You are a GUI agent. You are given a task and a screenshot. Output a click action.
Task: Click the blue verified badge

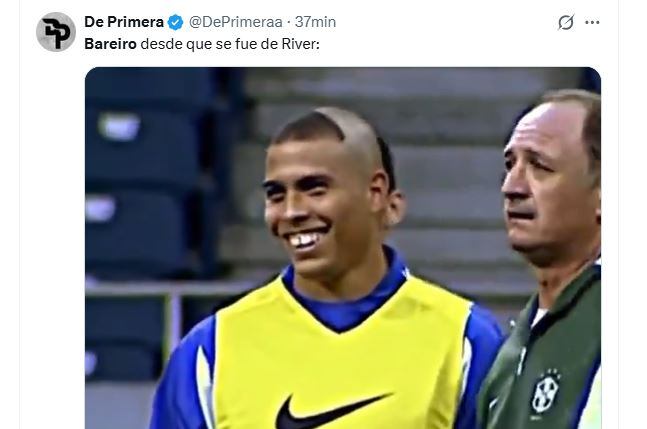[173, 22]
